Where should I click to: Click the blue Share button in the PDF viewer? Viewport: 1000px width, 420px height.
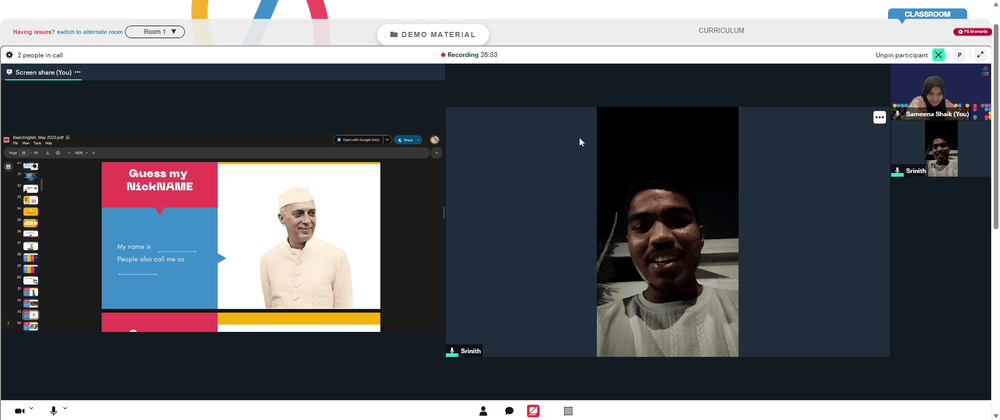408,140
